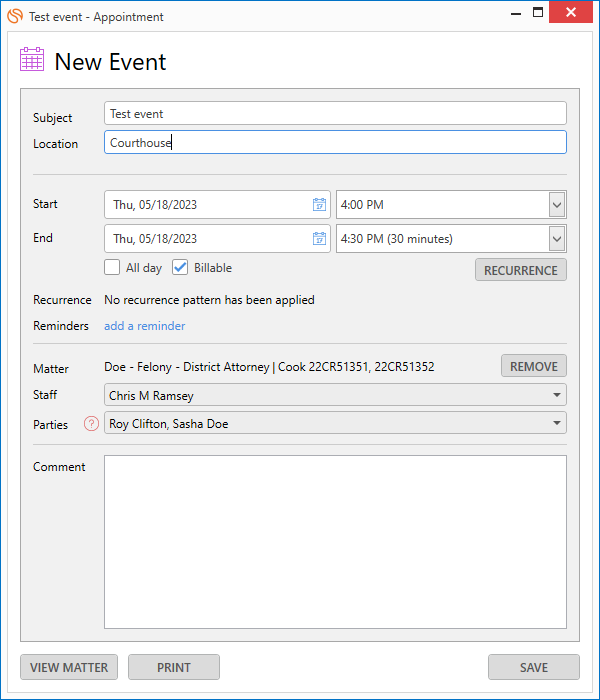Expand the Start time 4:00 PM dropdown
This screenshot has height=700, width=600.
[x=557, y=205]
